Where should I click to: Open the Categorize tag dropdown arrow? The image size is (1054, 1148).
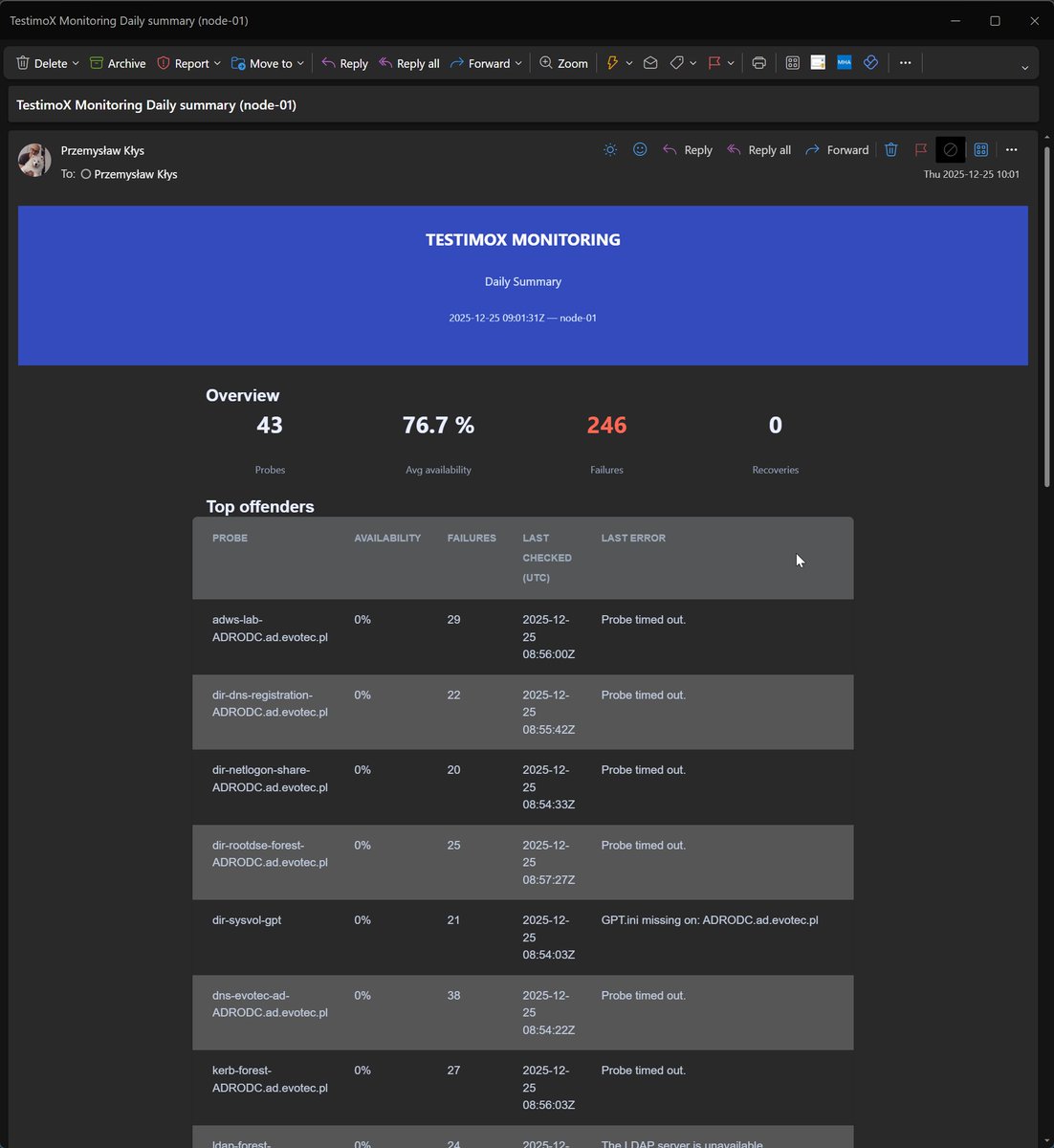tap(693, 63)
